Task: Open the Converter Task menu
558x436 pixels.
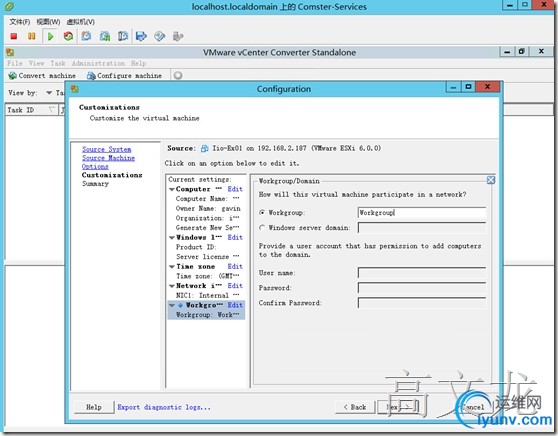Action: point(58,63)
